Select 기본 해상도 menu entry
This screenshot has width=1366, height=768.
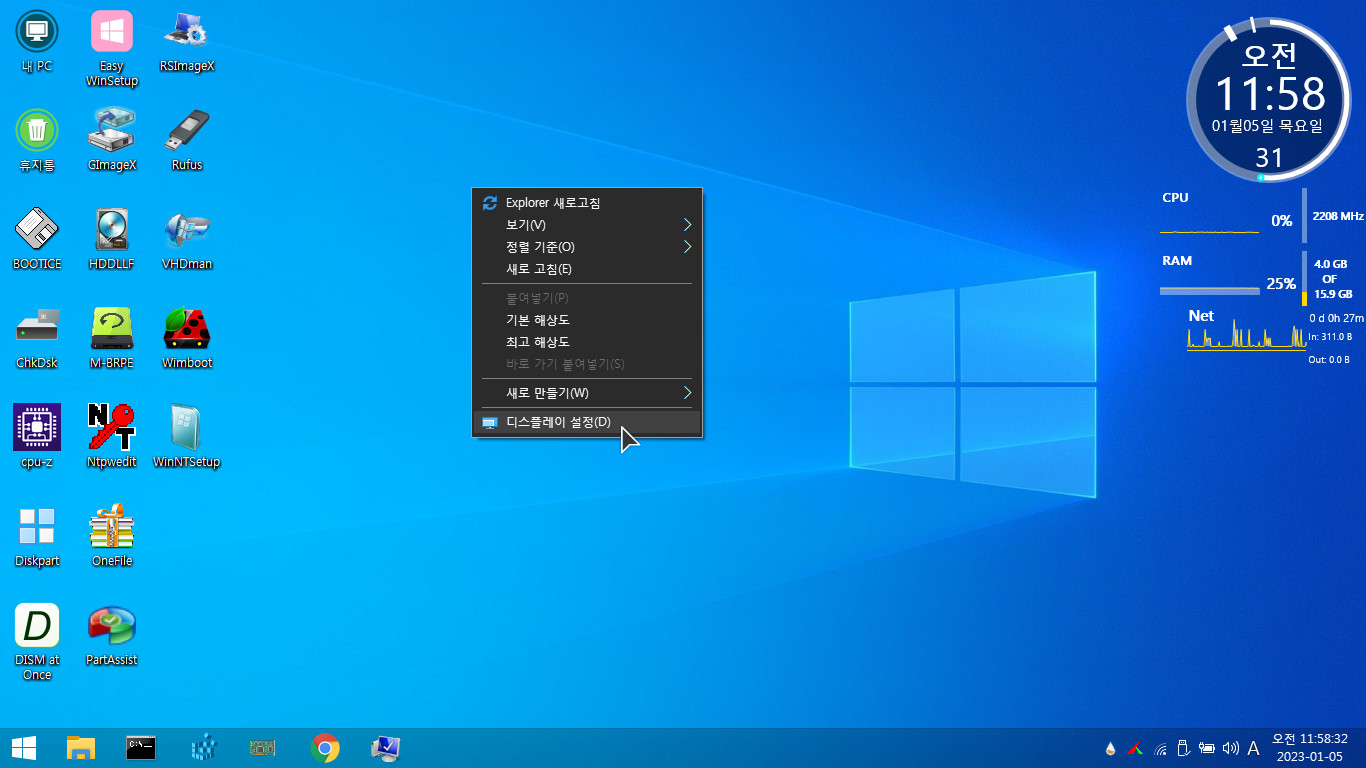587,320
